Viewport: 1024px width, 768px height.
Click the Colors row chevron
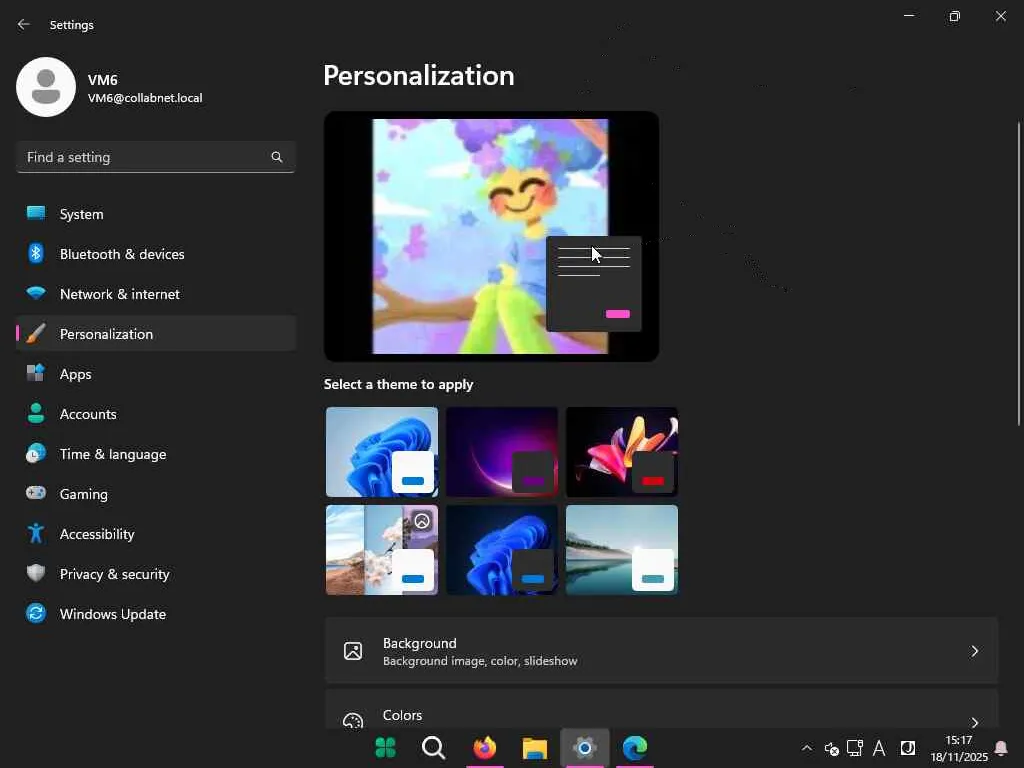pos(974,722)
